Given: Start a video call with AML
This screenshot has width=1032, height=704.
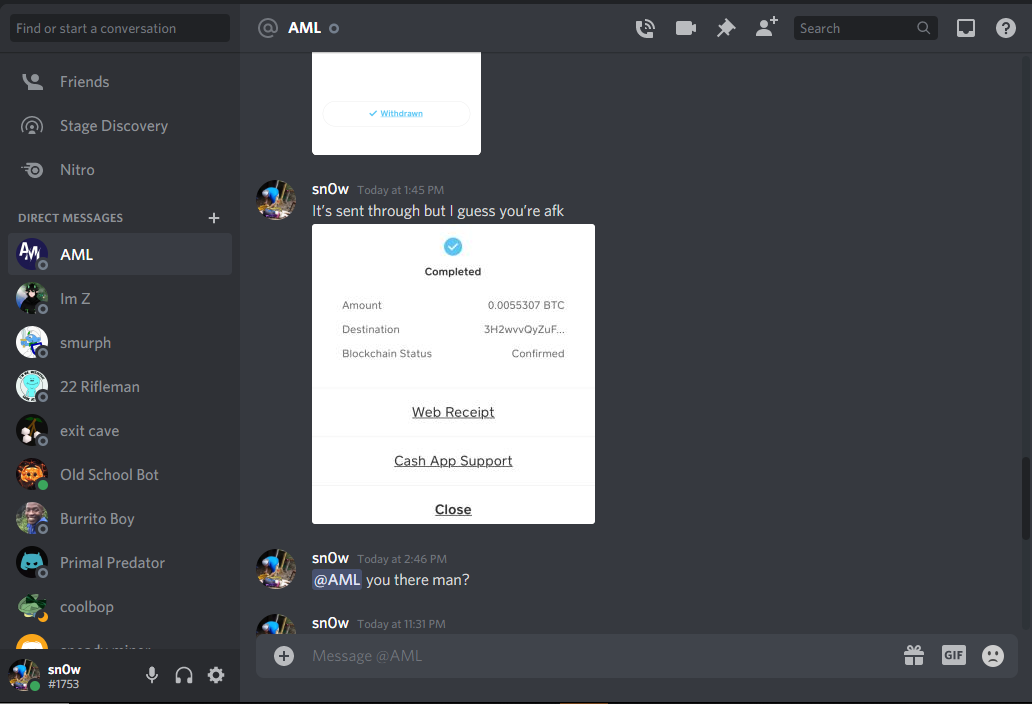Looking at the screenshot, I should tap(686, 28).
